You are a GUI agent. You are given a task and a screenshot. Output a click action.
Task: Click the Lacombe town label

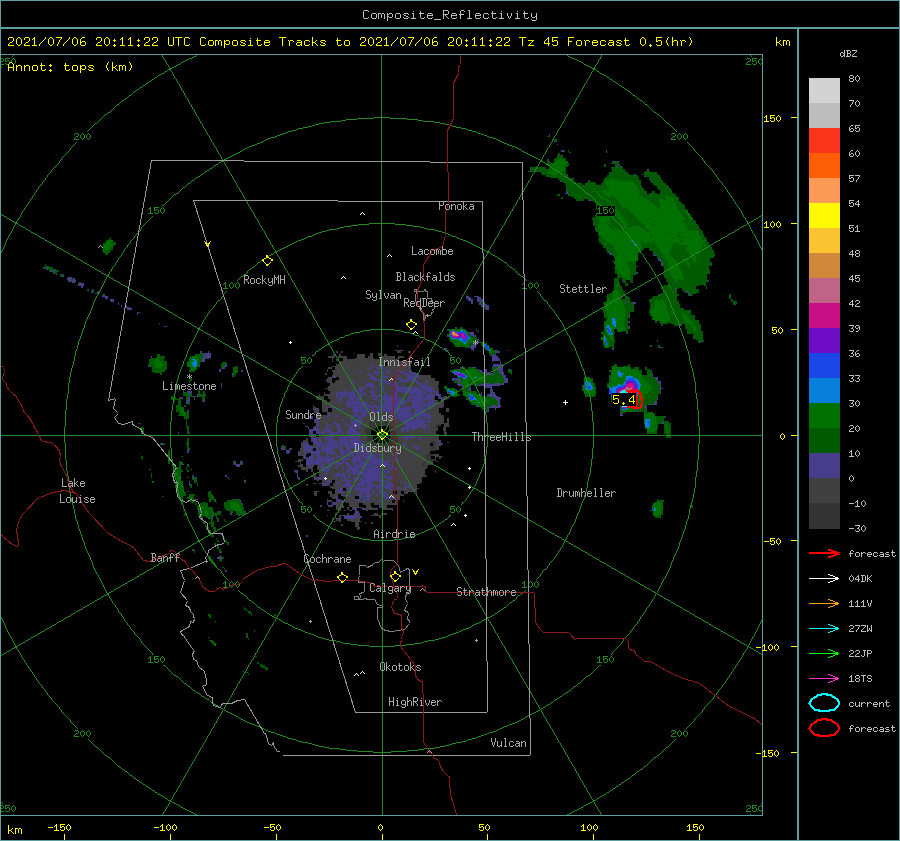(x=432, y=251)
